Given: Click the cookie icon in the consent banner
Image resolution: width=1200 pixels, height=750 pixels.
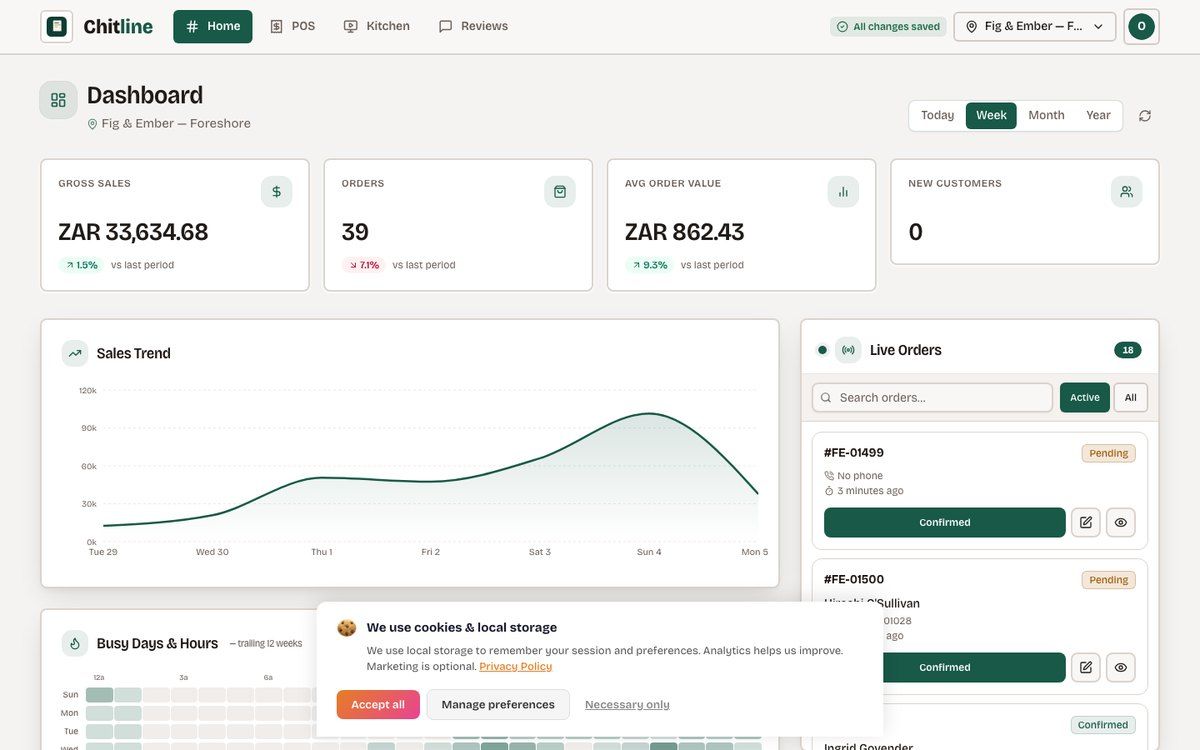Looking at the screenshot, I should coord(347,628).
